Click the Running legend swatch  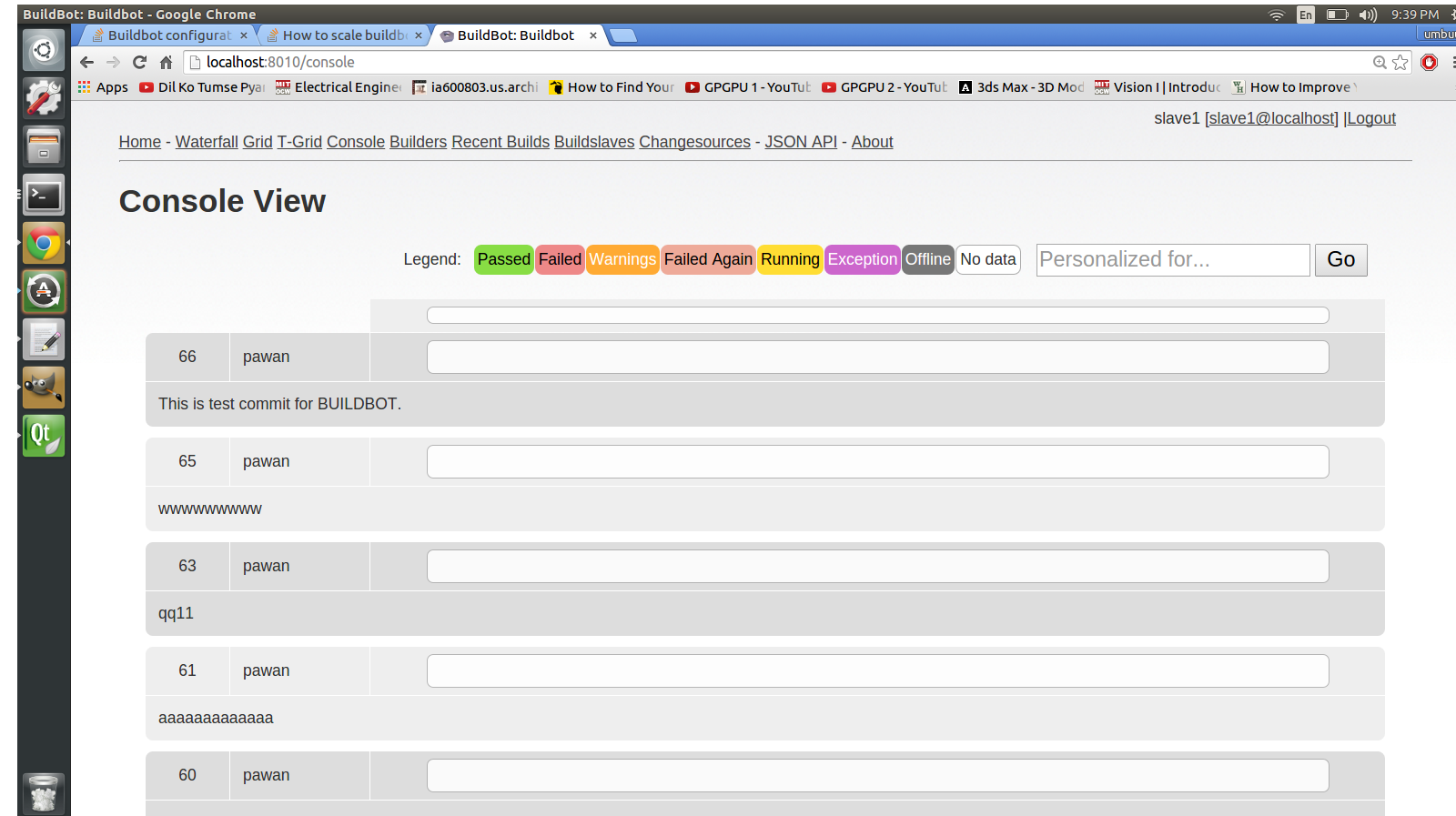pyautogui.click(x=790, y=259)
